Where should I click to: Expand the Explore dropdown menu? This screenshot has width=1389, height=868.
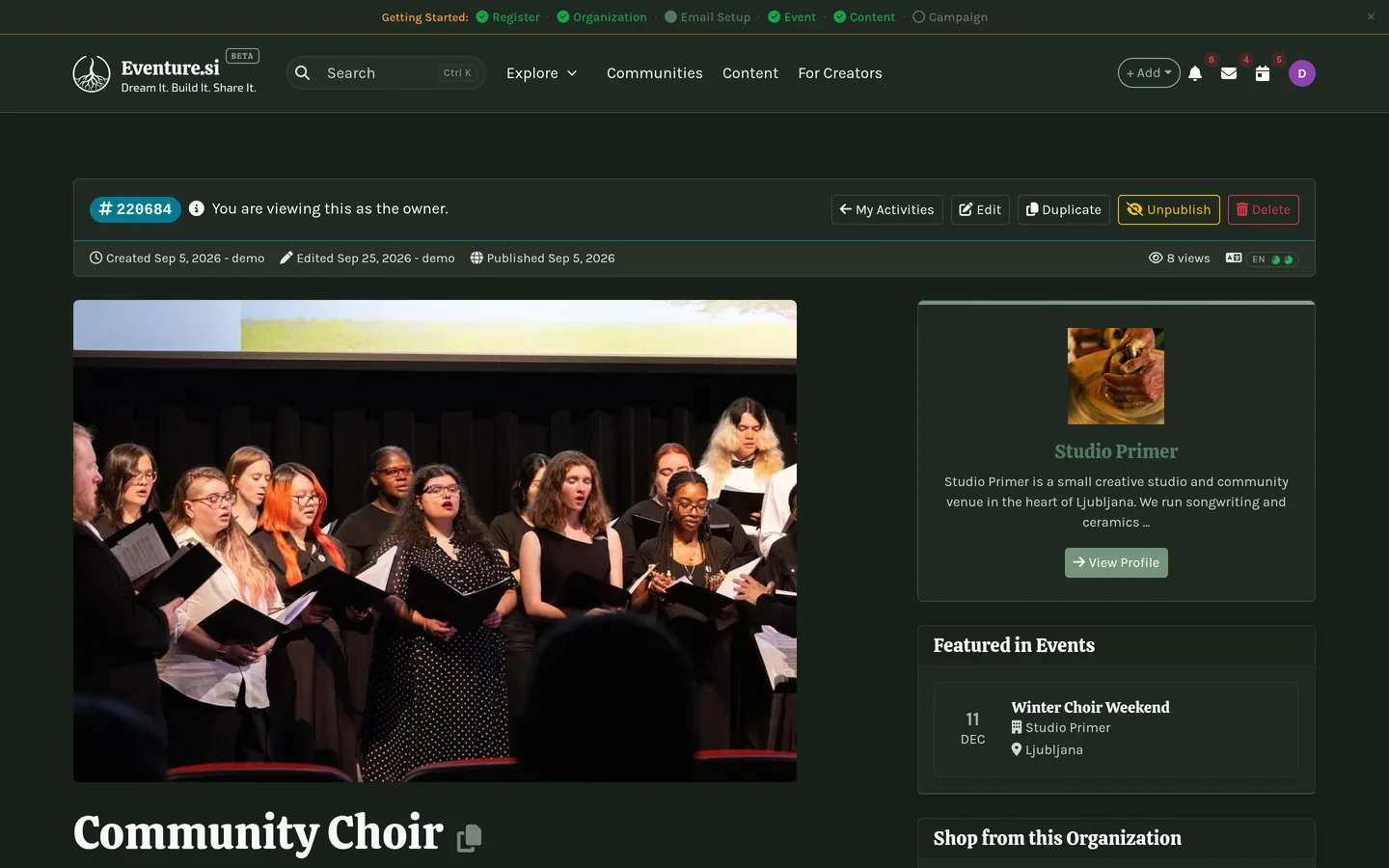pyautogui.click(x=542, y=73)
